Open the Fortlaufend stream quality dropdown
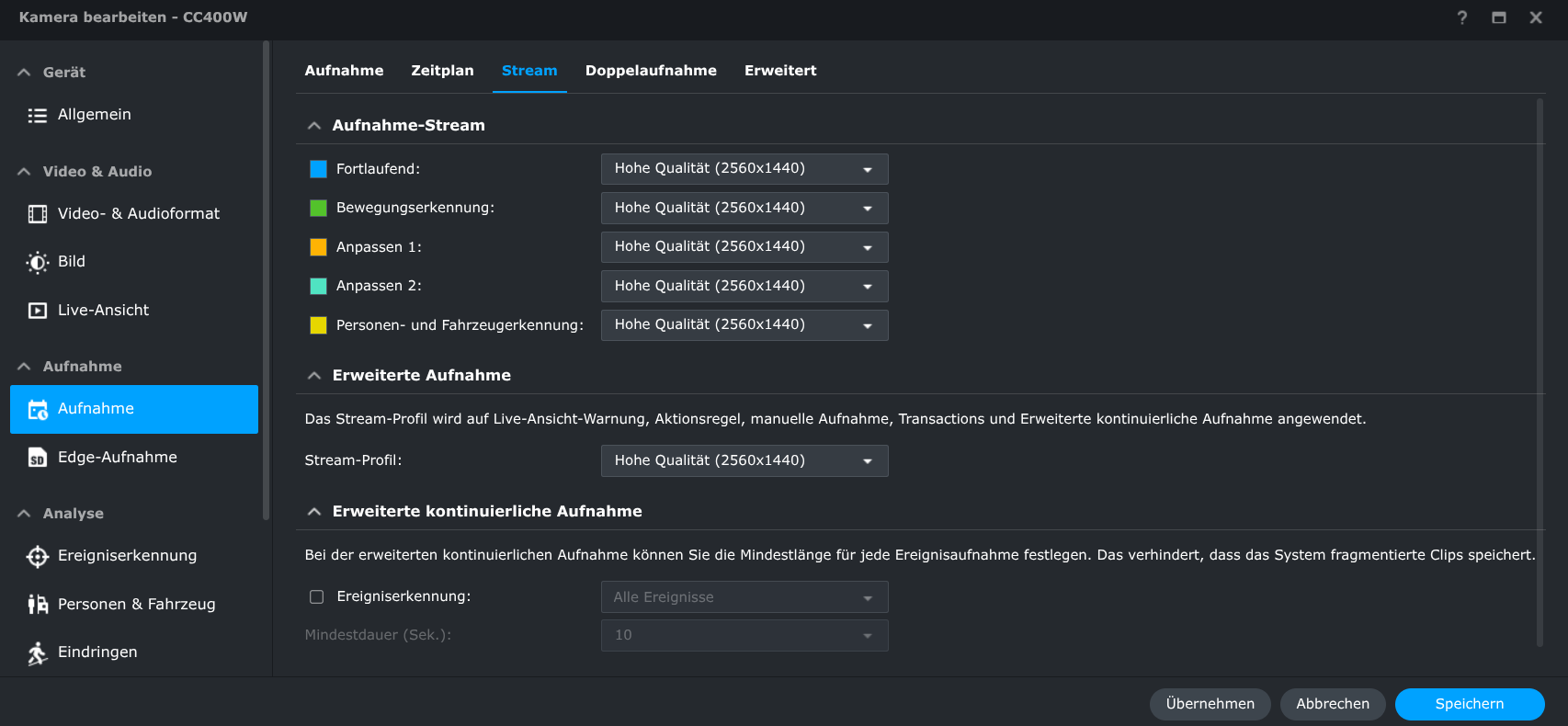 744,169
